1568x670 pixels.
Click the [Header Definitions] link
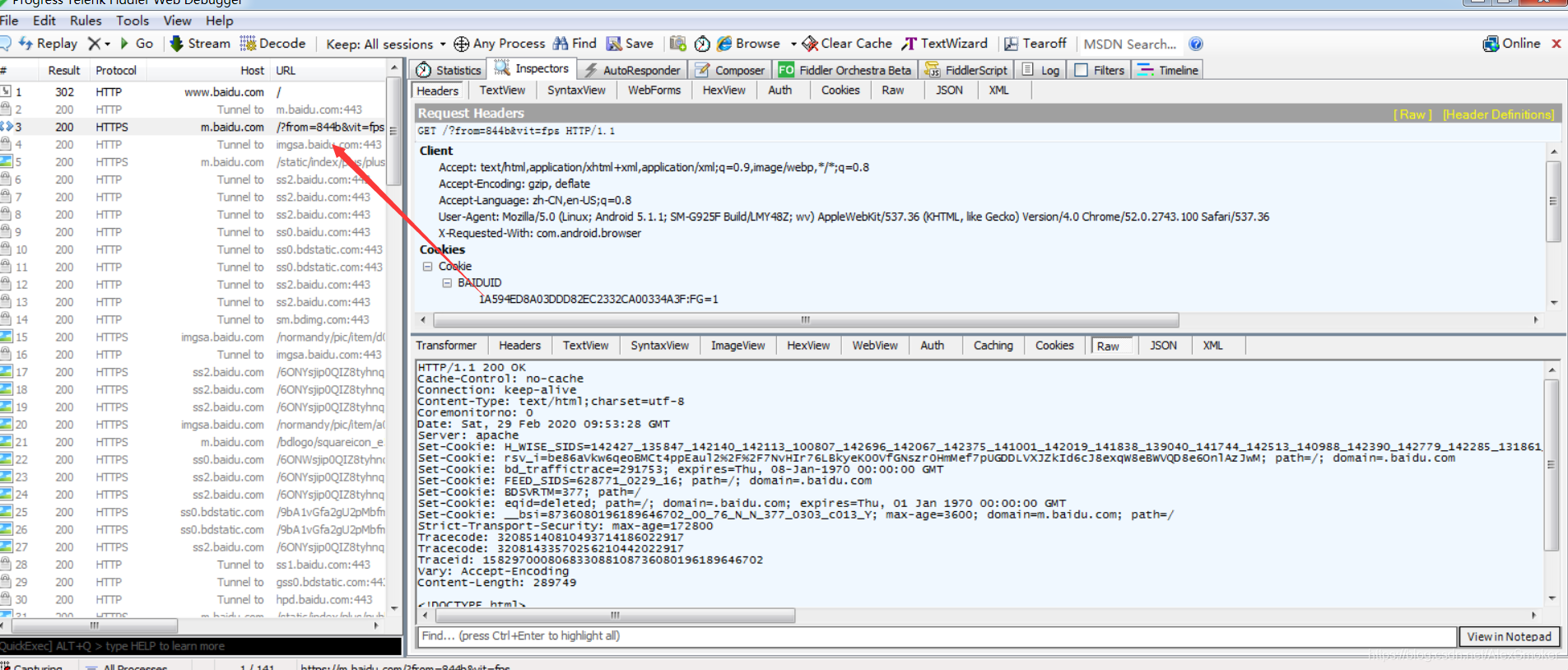click(x=1498, y=114)
